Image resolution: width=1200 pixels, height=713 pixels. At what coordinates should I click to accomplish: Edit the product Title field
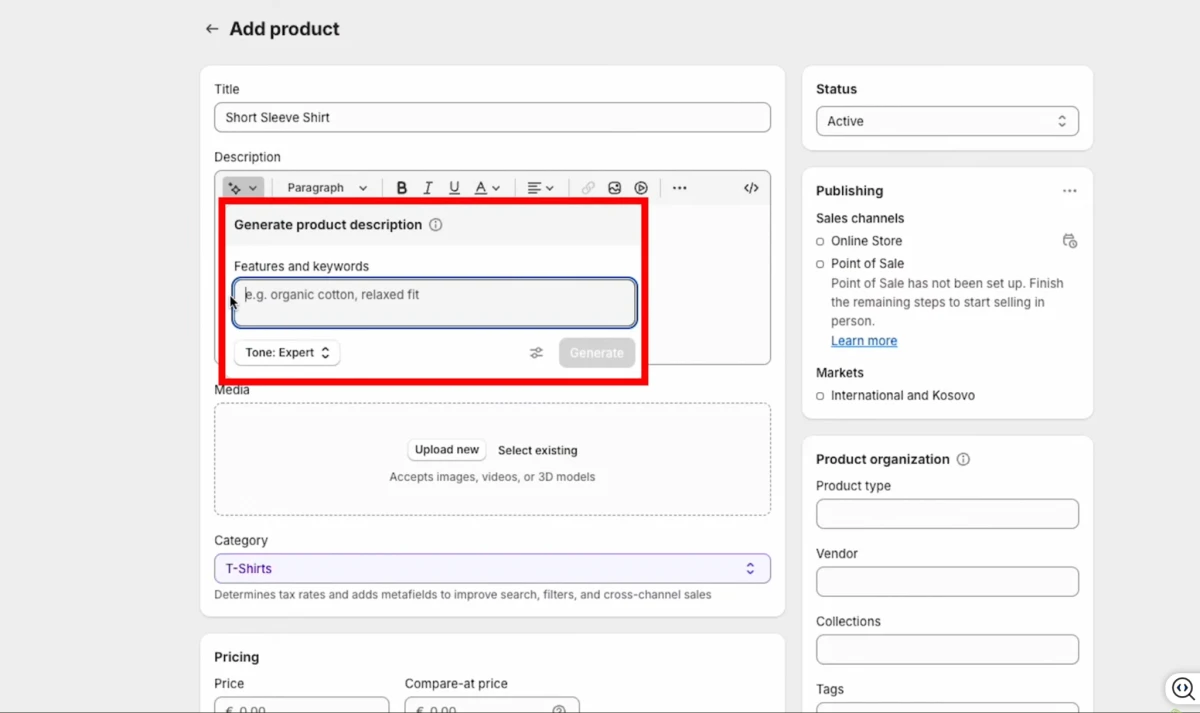(492, 117)
